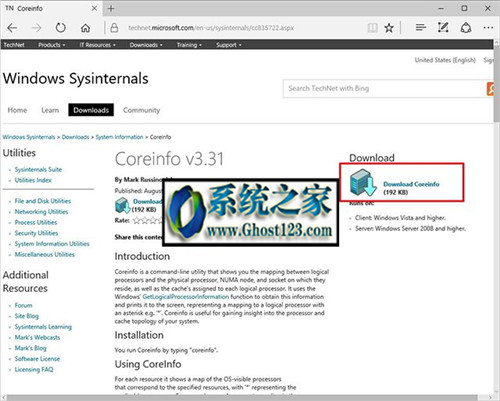500x401 pixels.
Task: Open Software License link
Action: 37,359
